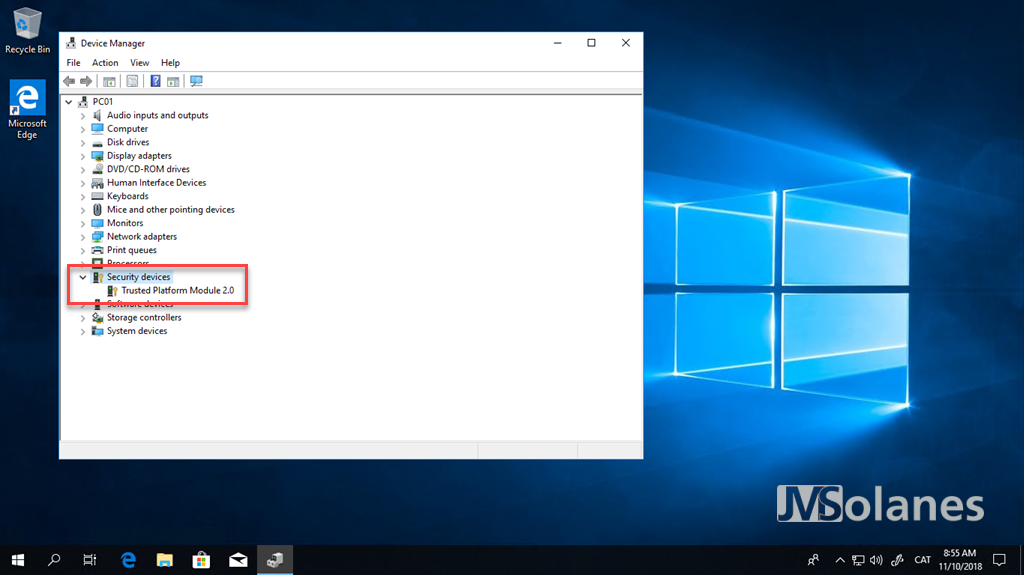Expand the Storage controllers category

pyautogui.click(x=83, y=318)
